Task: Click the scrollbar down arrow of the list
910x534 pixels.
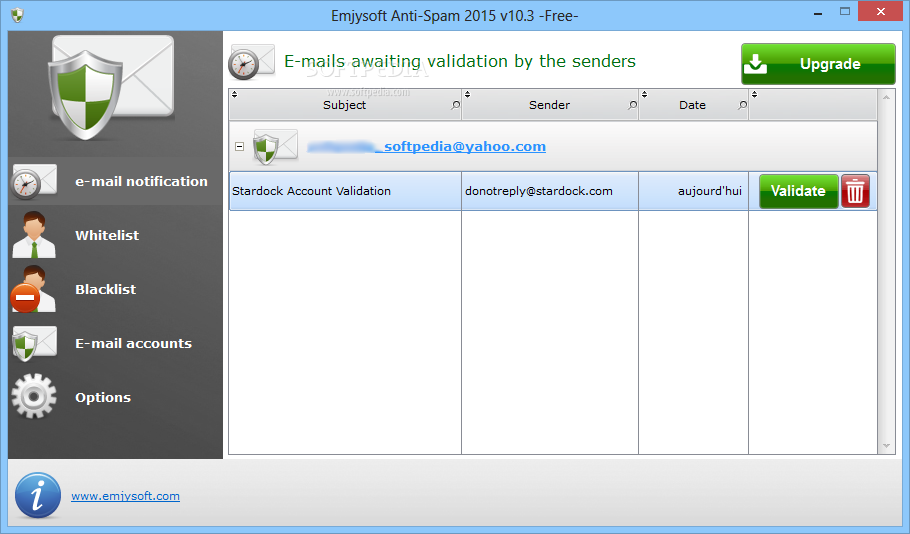Action: (x=886, y=446)
